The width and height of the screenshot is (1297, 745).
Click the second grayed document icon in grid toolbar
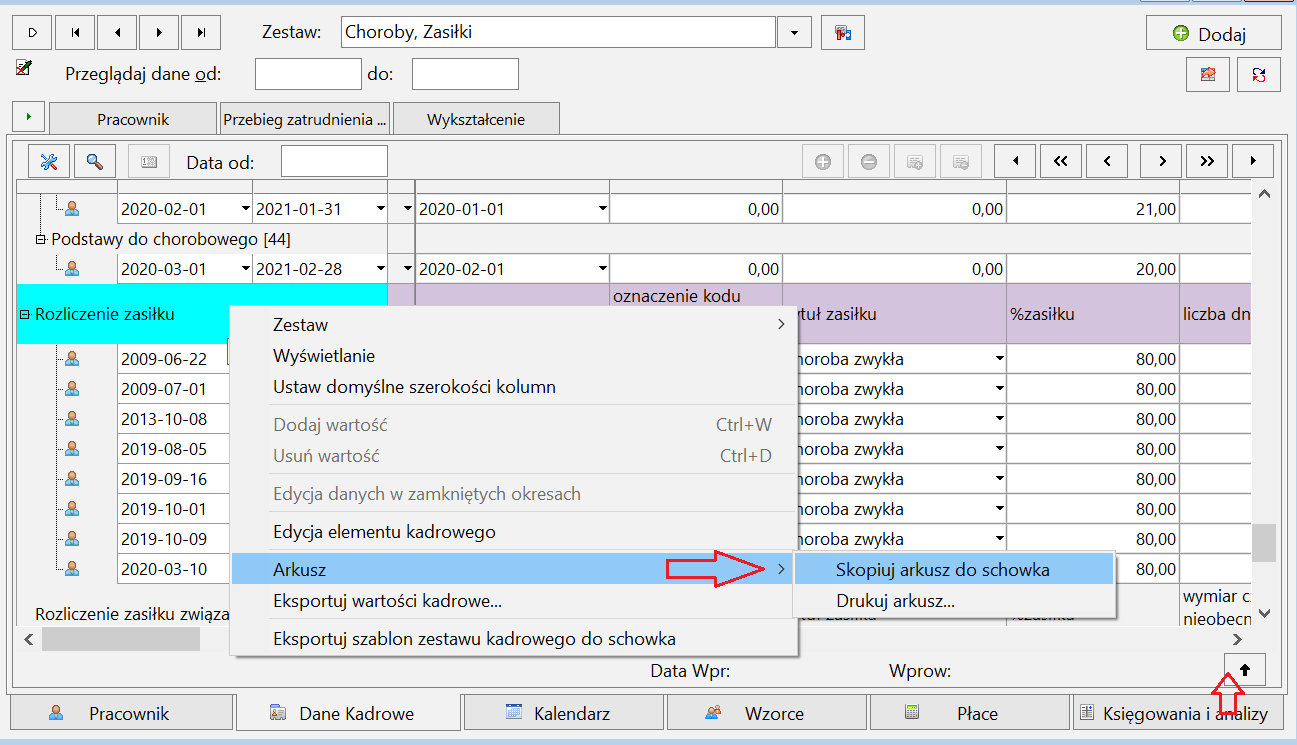click(x=961, y=161)
